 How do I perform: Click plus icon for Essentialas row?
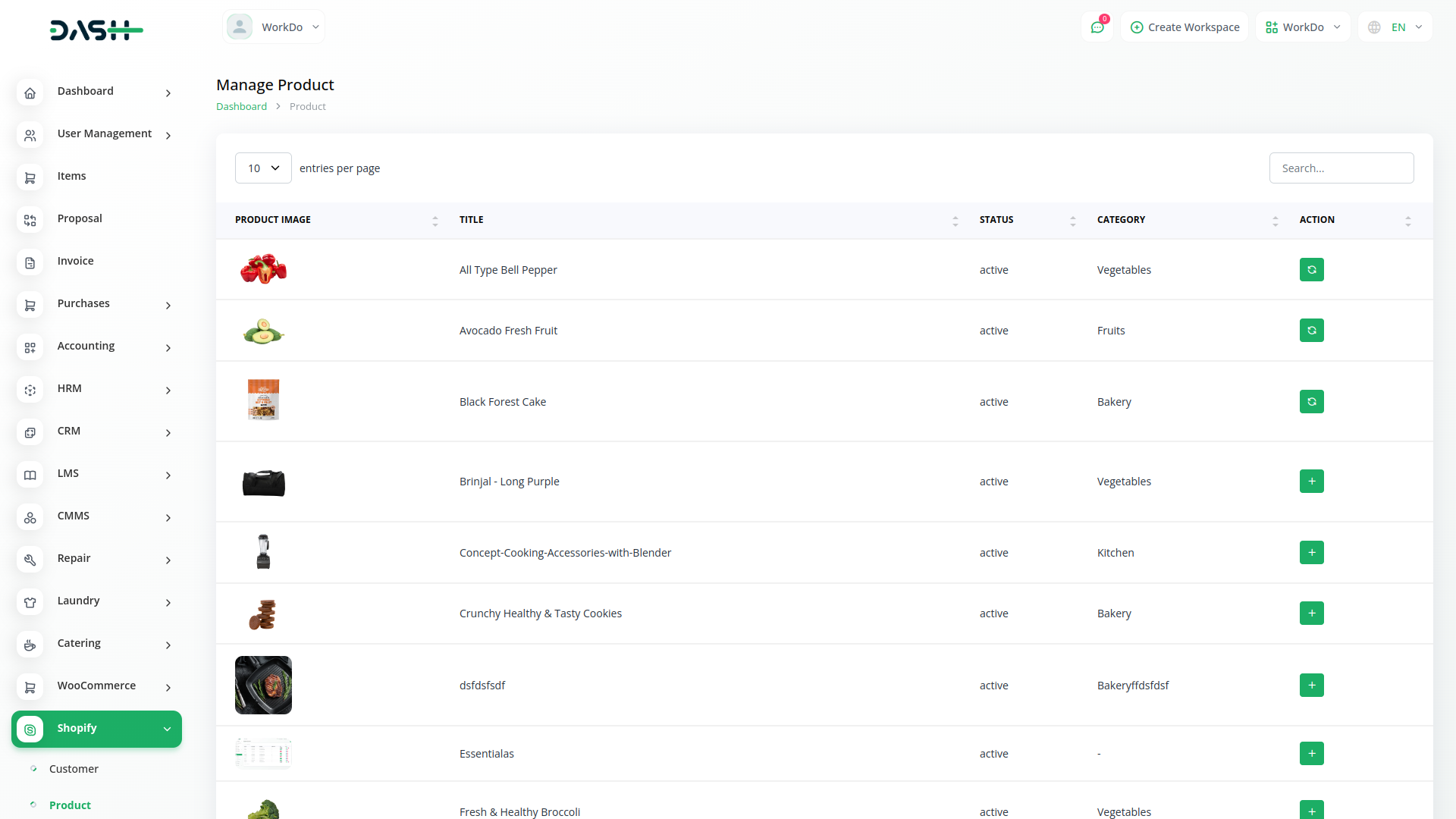click(x=1311, y=754)
